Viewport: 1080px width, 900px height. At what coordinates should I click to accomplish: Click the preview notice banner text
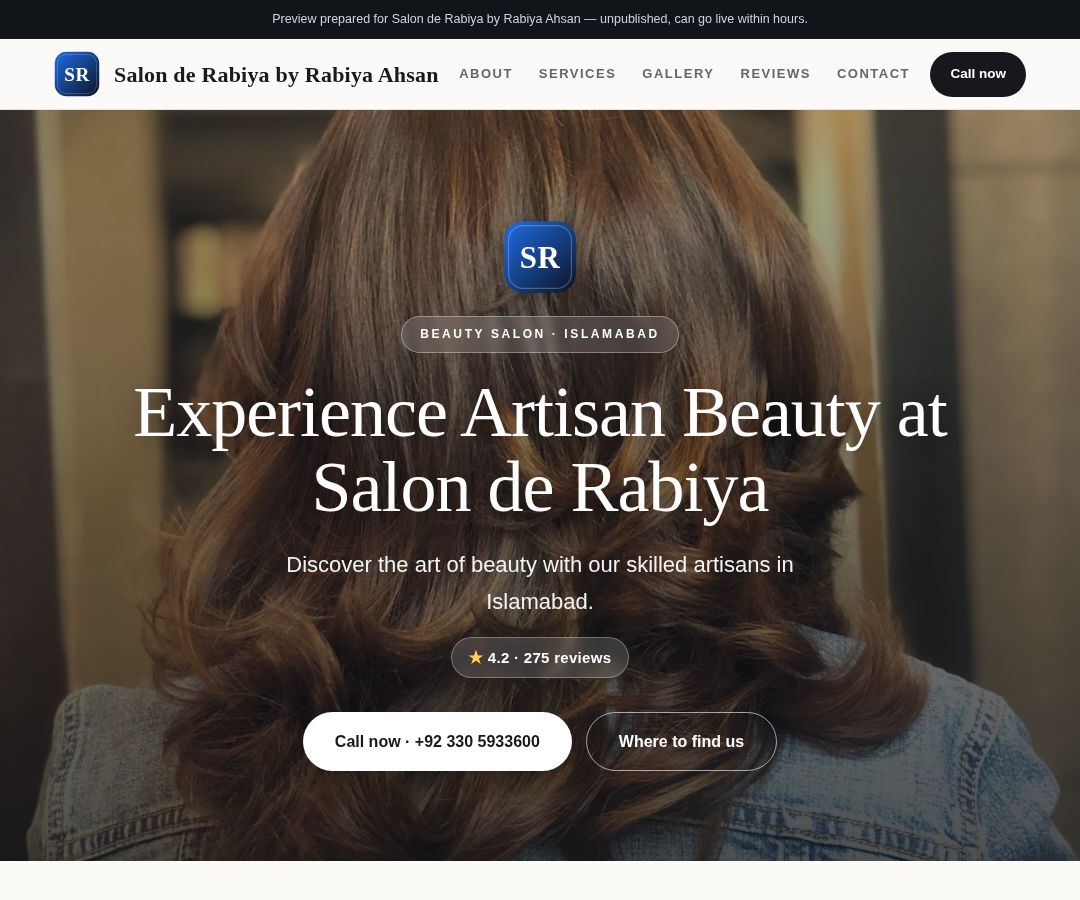pyautogui.click(x=540, y=19)
